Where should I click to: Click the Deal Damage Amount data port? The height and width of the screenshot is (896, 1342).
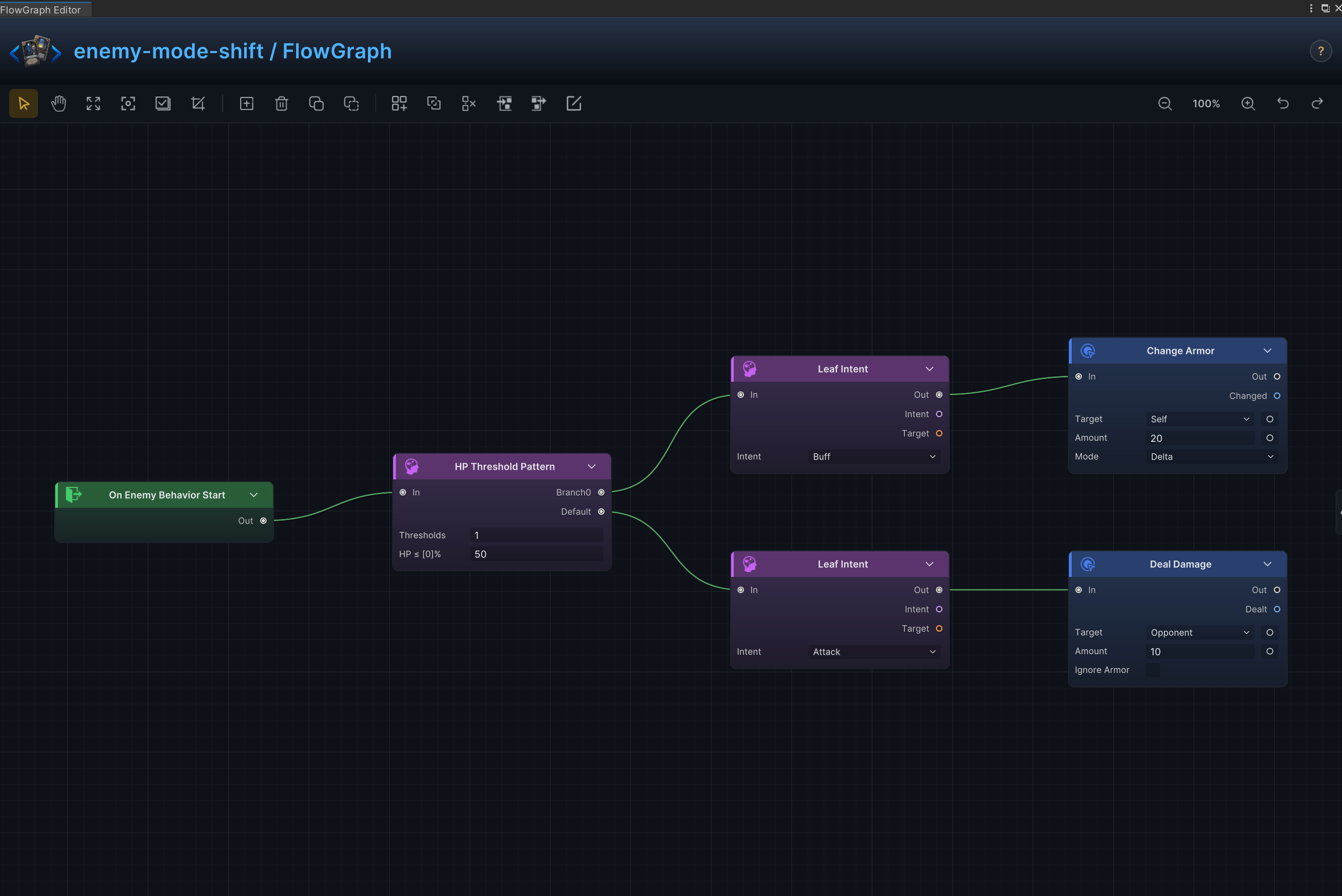pyautogui.click(x=1270, y=651)
